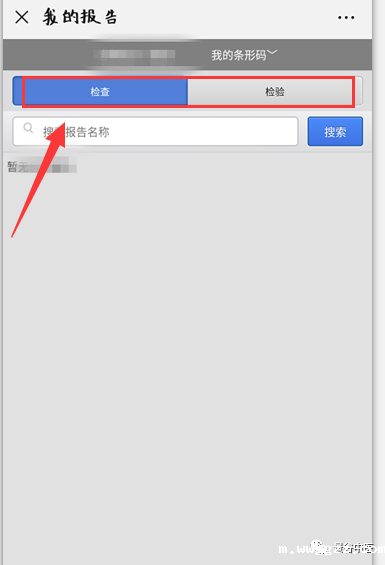Expand the 我的条形码 chevron arrow
The image size is (385, 565).
pyautogui.click(x=273, y=53)
